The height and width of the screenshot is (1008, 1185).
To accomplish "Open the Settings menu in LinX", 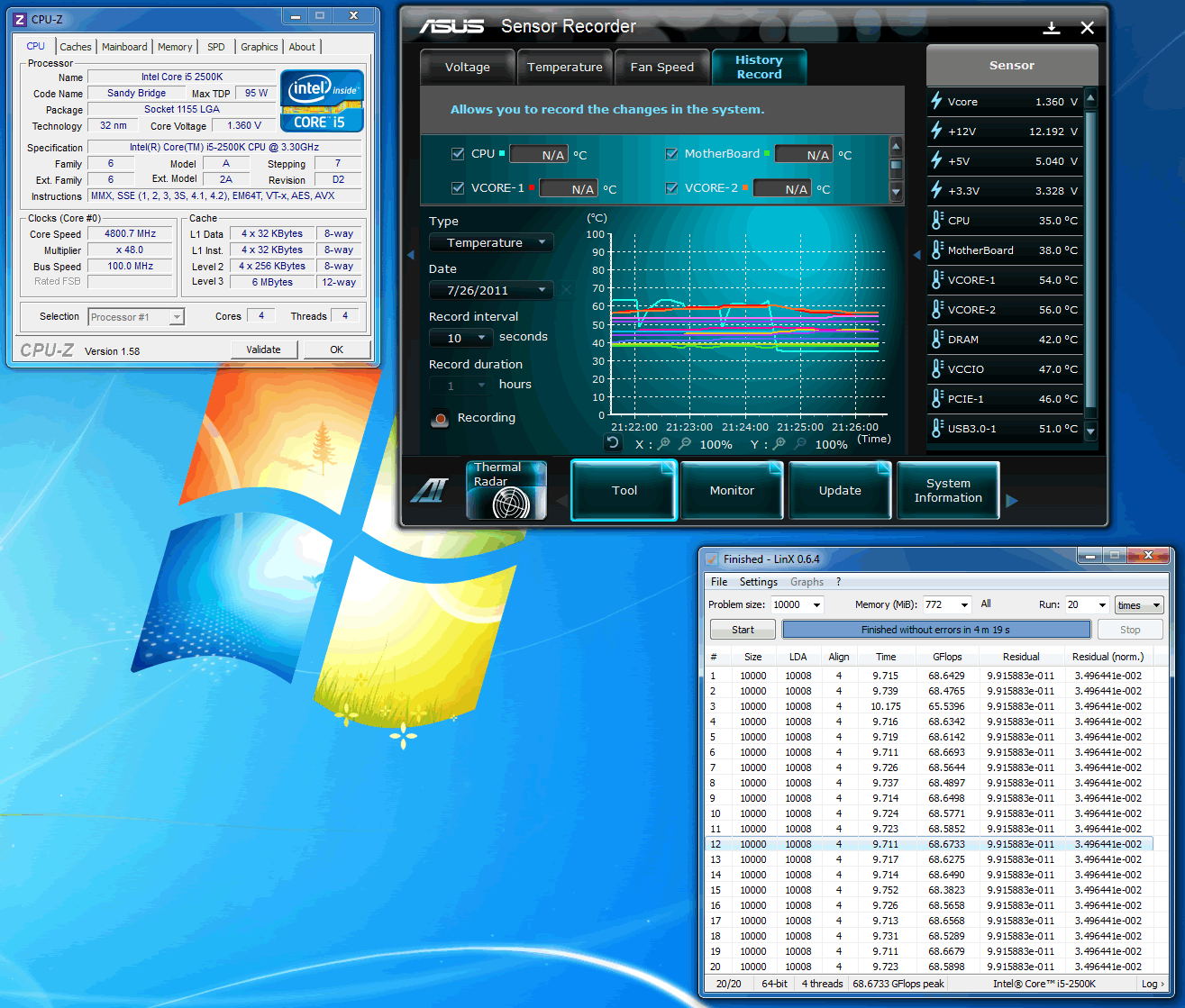I will point(758,582).
